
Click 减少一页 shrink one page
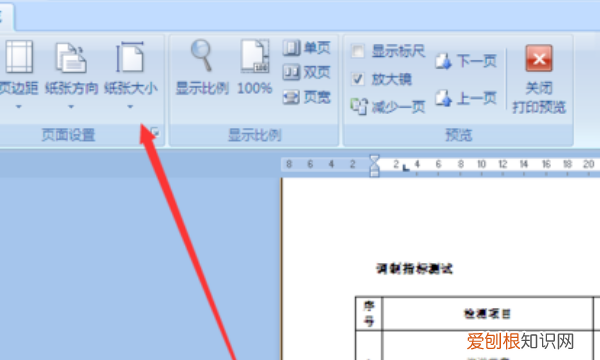388,107
